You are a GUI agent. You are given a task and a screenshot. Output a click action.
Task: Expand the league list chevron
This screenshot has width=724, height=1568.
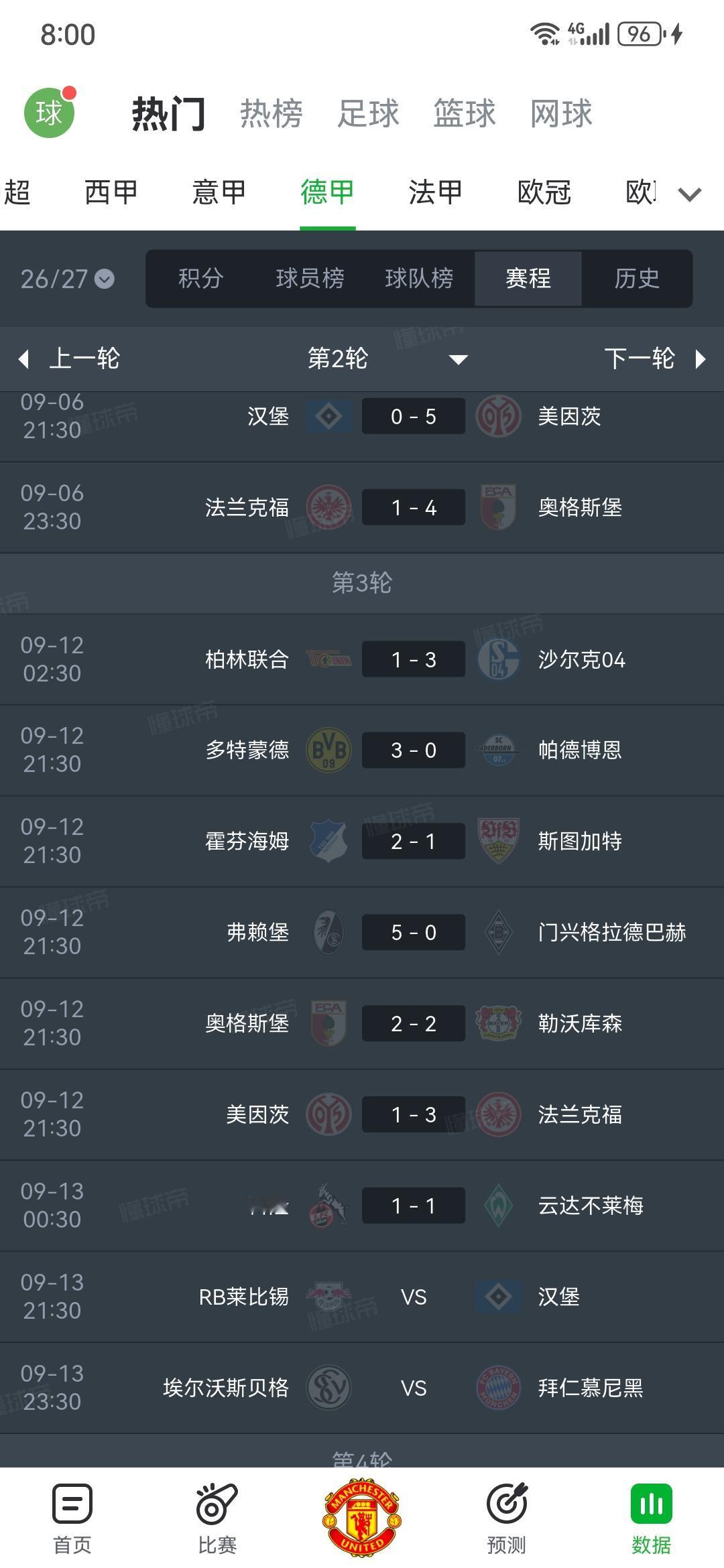click(690, 194)
